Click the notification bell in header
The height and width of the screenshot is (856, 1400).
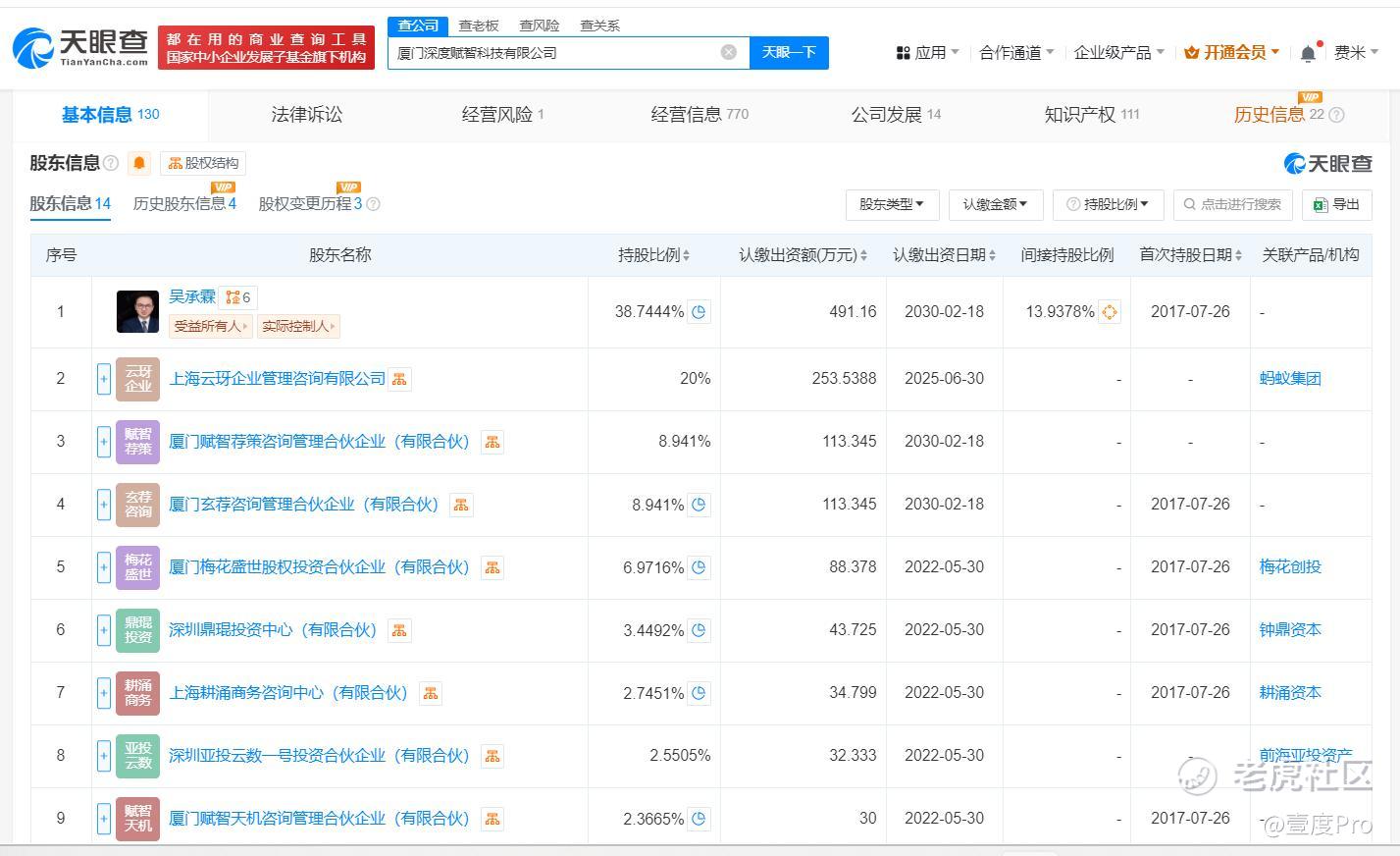(x=1308, y=53)
